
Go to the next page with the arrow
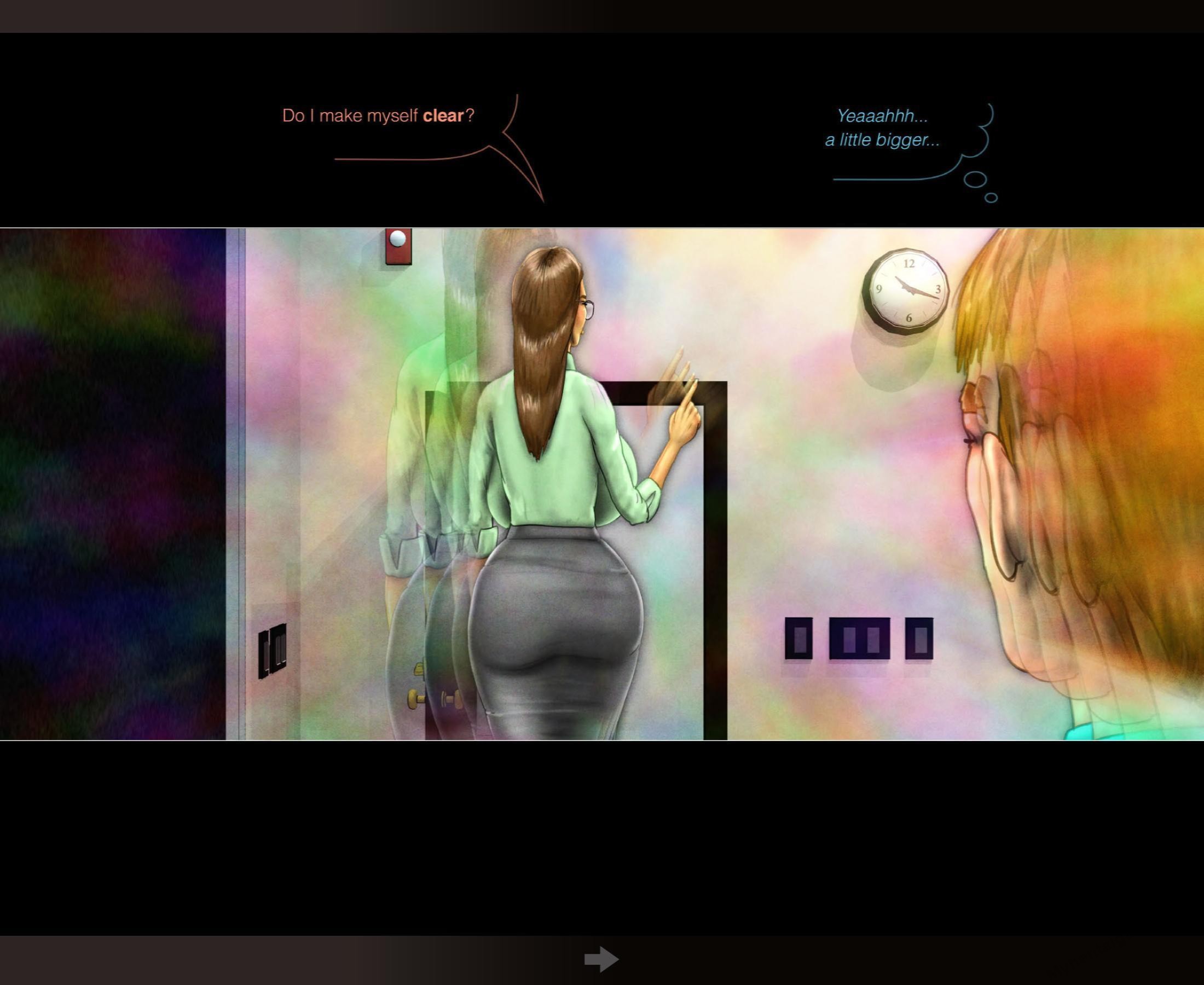coord(601,959)
